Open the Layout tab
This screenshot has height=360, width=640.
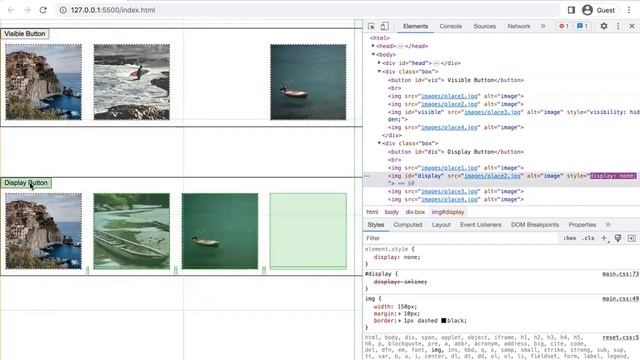441,225
